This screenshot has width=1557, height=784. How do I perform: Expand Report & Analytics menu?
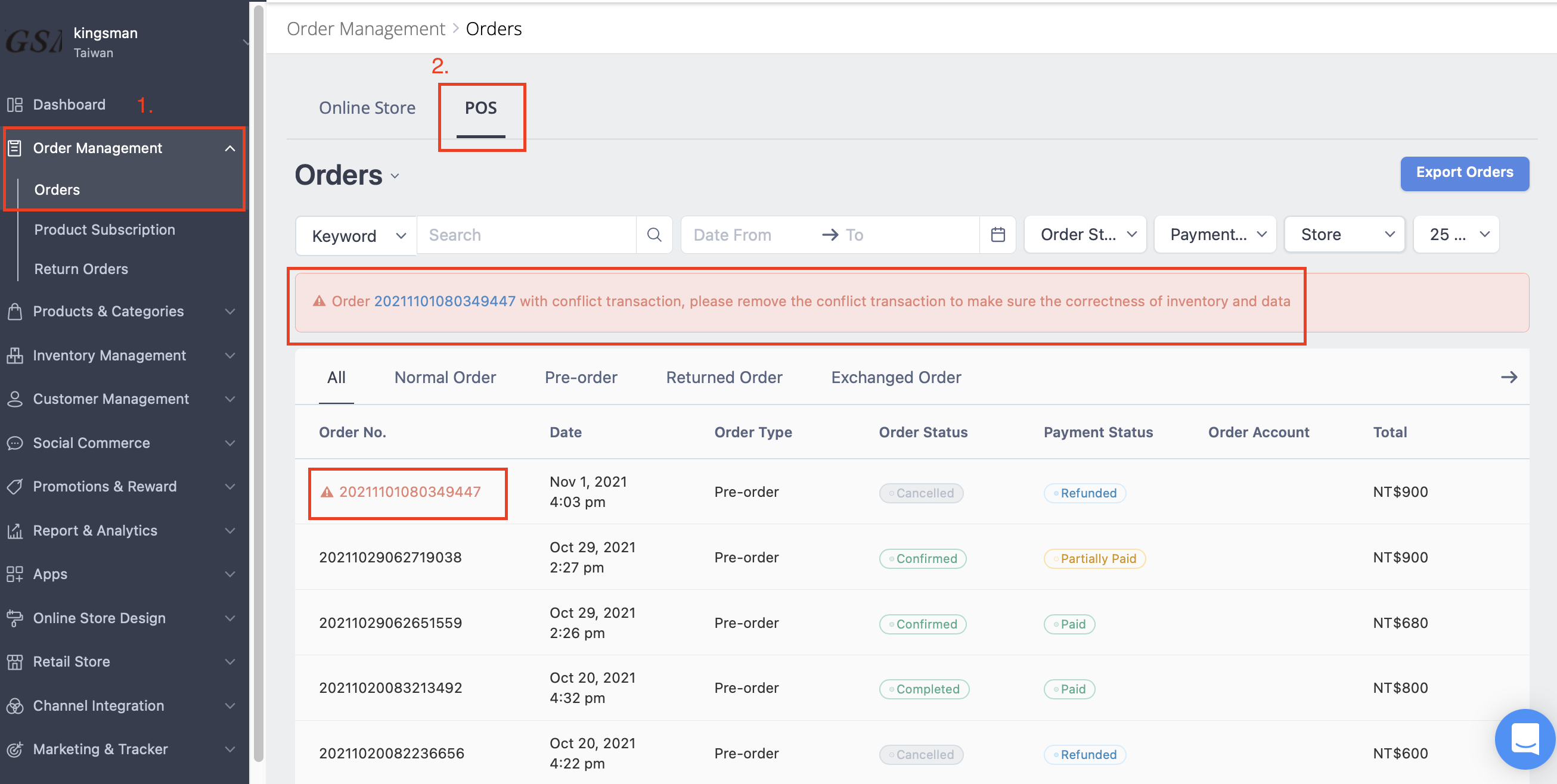(x=229, y=530)
